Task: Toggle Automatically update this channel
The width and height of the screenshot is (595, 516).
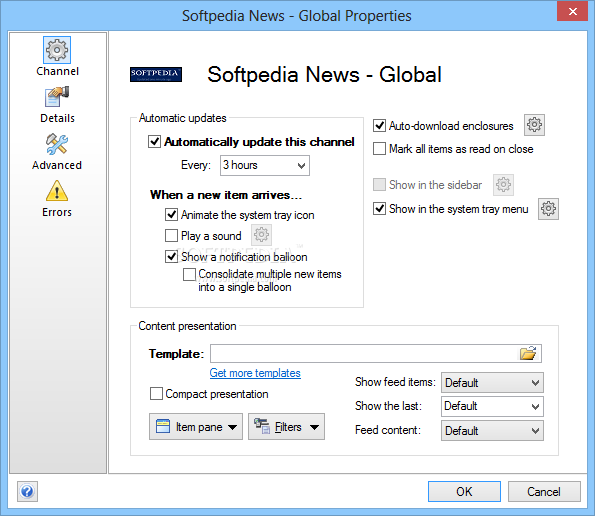Action: coord(154,142)
